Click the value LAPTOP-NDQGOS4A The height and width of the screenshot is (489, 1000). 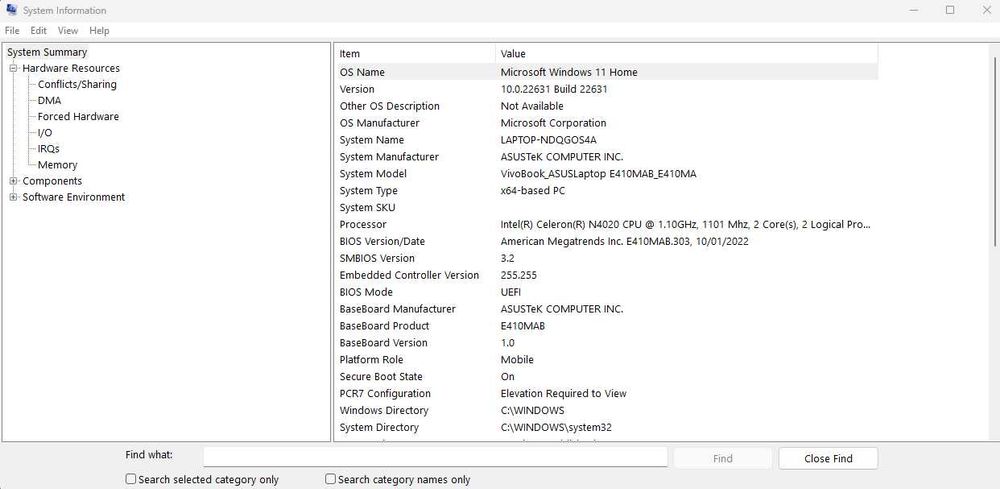coord(548,140)
